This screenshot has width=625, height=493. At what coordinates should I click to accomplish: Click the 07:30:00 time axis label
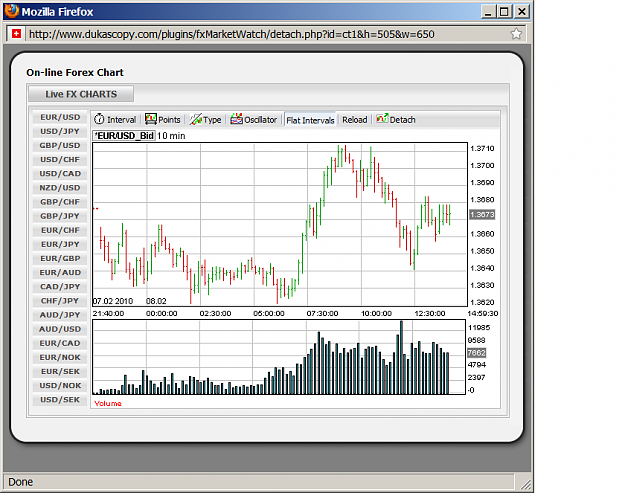click(x=322, y=314)
